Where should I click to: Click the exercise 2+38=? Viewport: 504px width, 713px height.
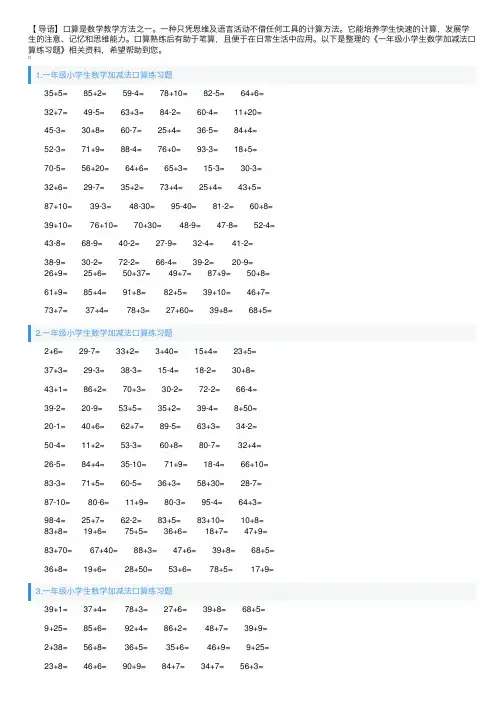pos(55,647)
